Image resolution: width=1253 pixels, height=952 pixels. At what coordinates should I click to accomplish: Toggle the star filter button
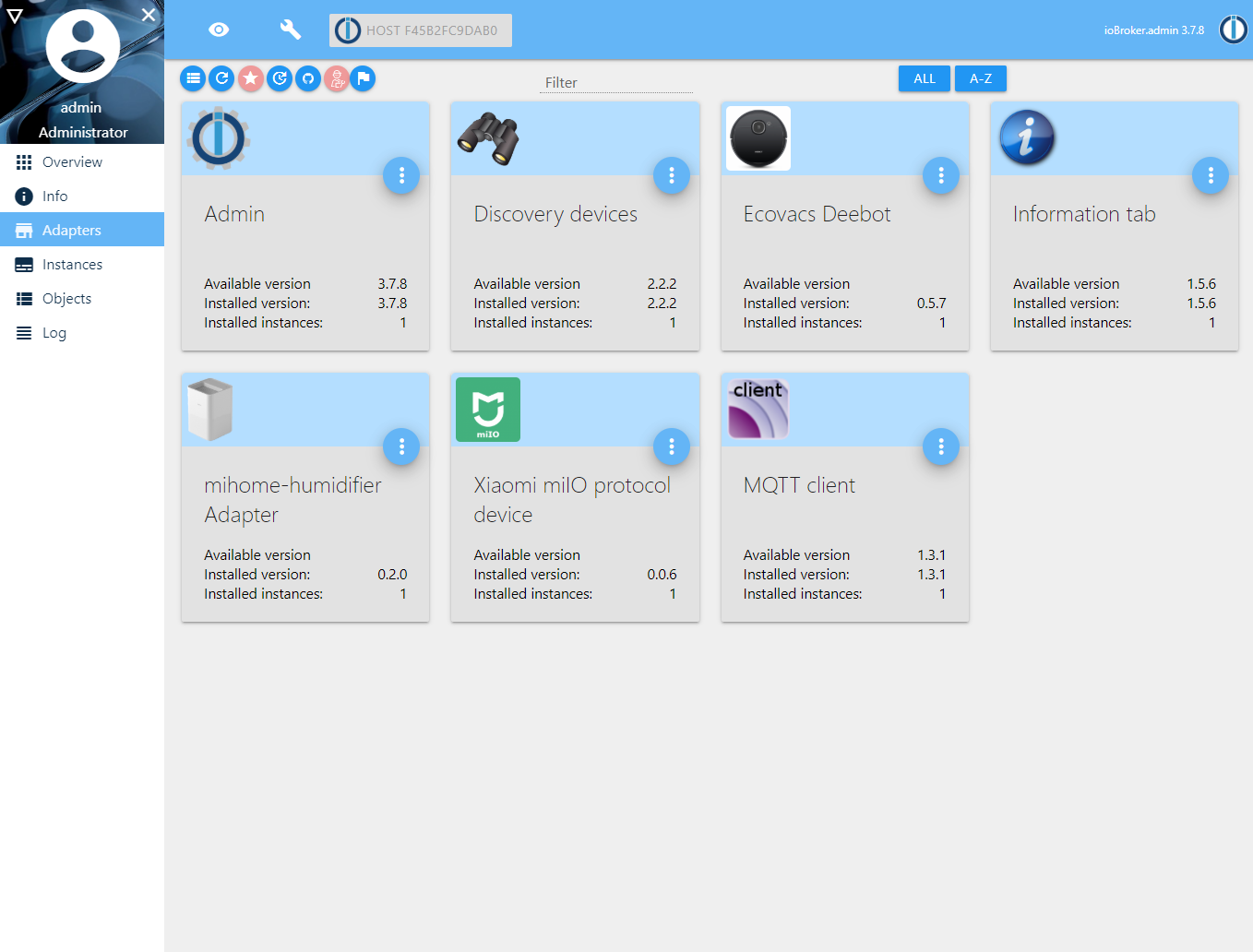(251, 78)
